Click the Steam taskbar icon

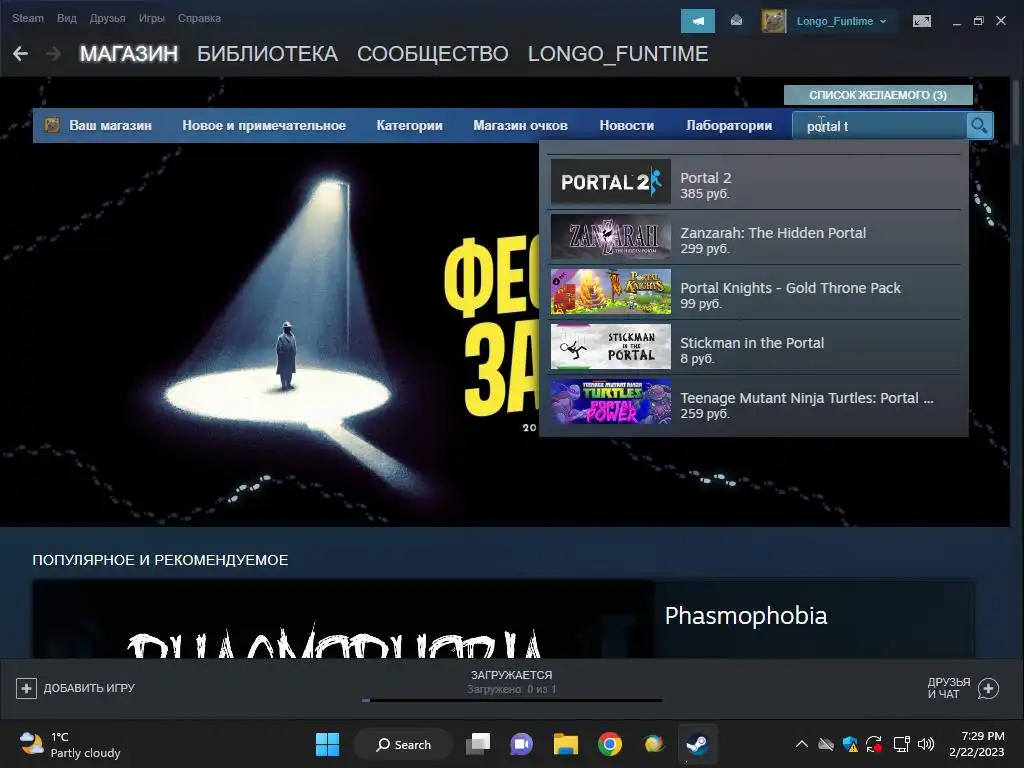(x=697, y=744)
